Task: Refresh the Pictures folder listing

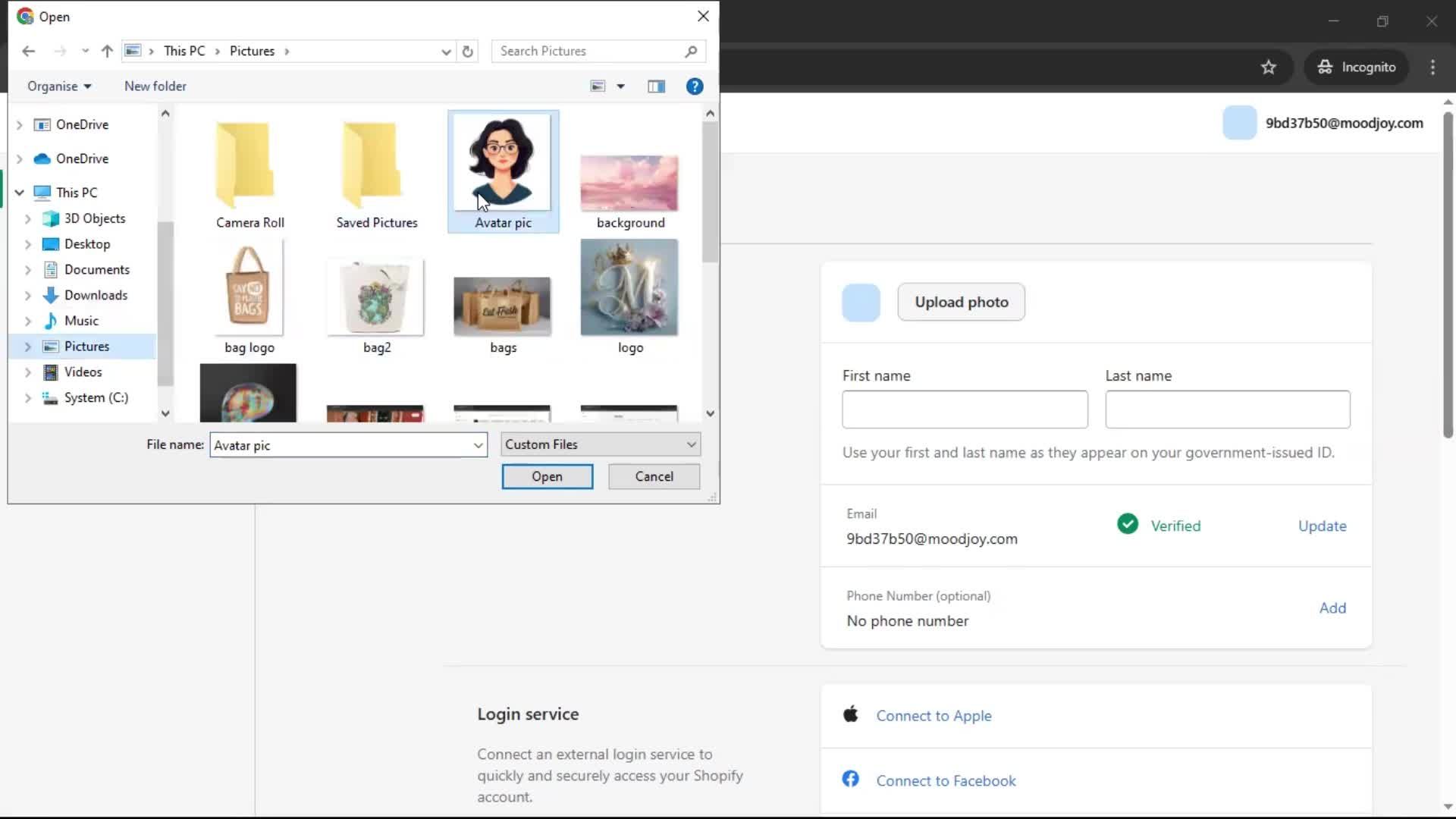Action: pyautogui.click(x=468, y=52)
